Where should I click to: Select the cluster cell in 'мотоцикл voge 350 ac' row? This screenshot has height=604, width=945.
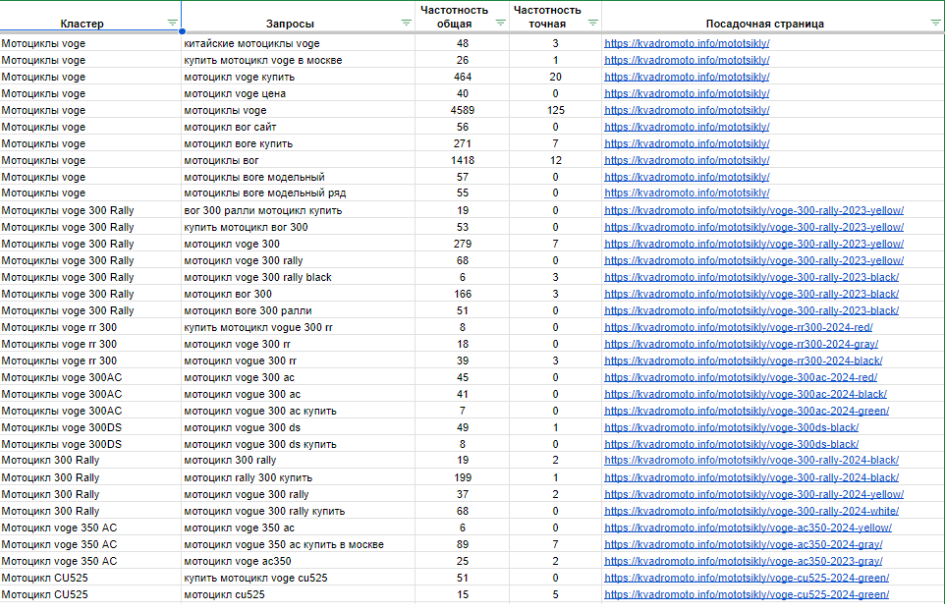coord(90,527)
